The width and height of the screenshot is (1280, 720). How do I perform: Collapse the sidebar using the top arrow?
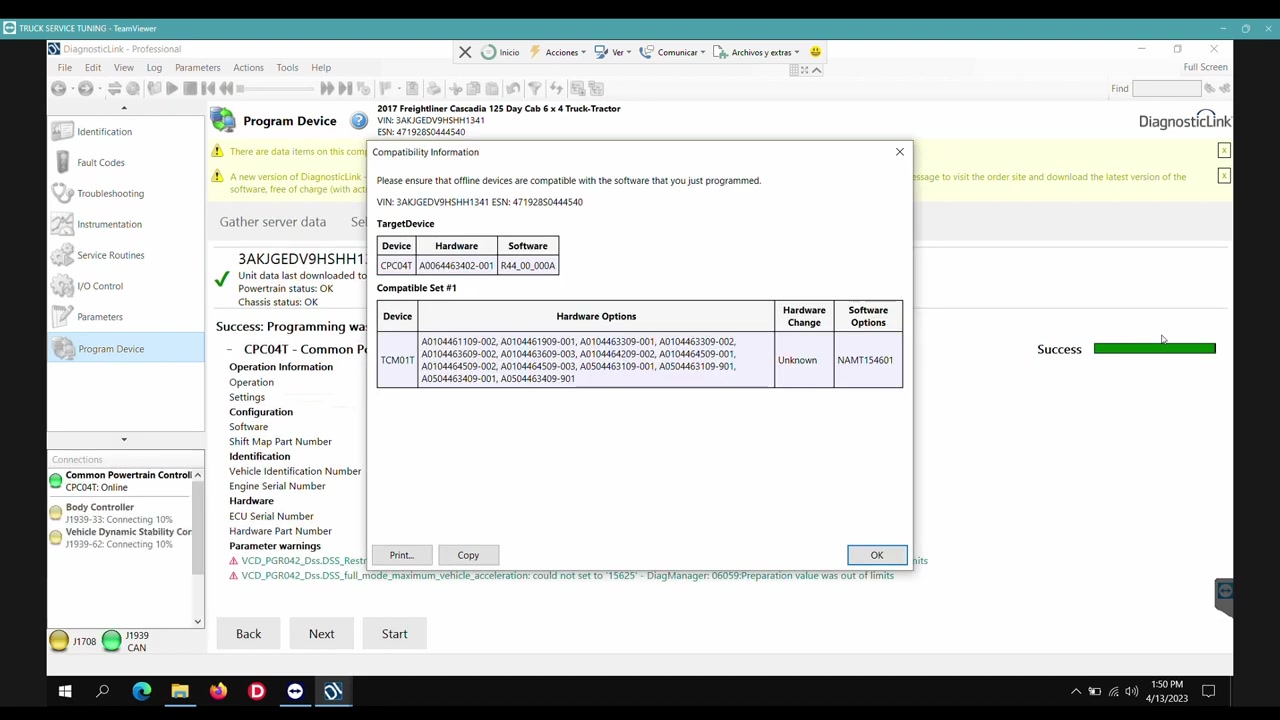pos(124,108)
